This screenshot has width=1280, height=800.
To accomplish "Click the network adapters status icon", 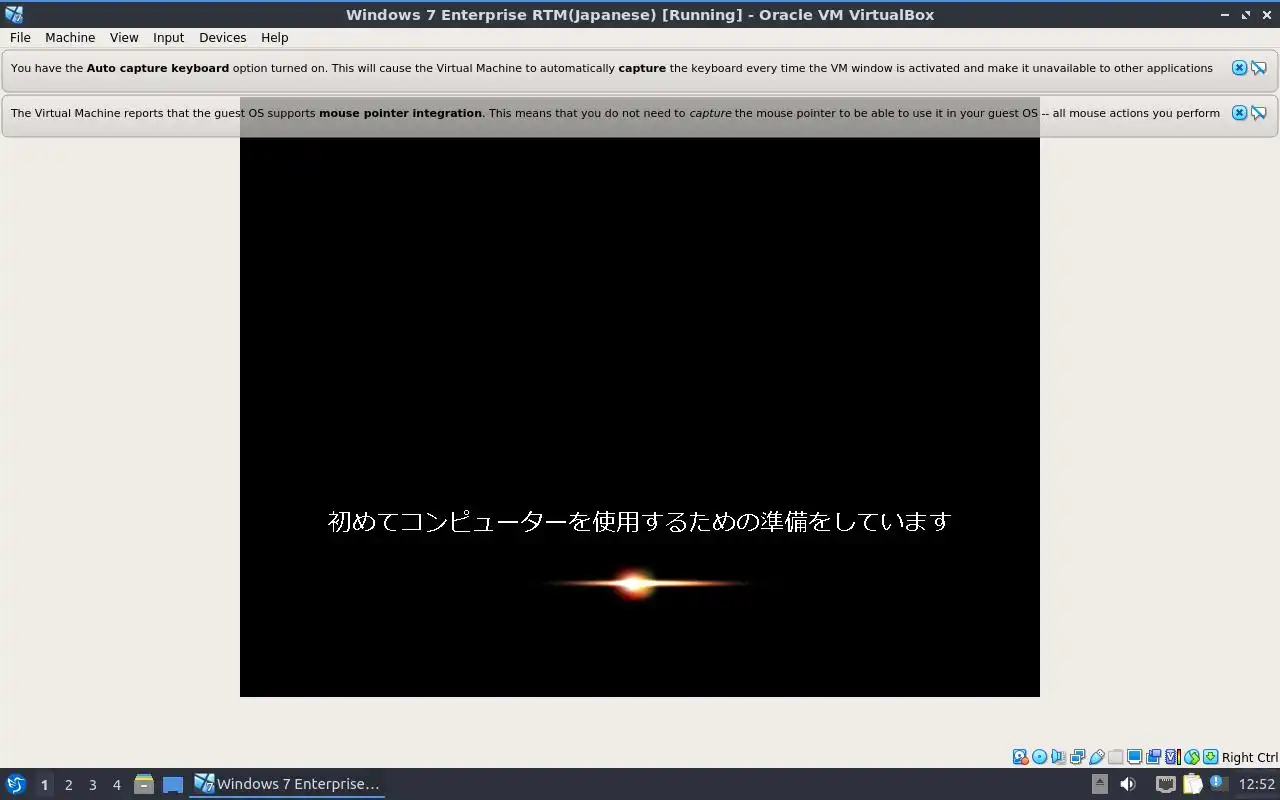I will pos(1077,757).
